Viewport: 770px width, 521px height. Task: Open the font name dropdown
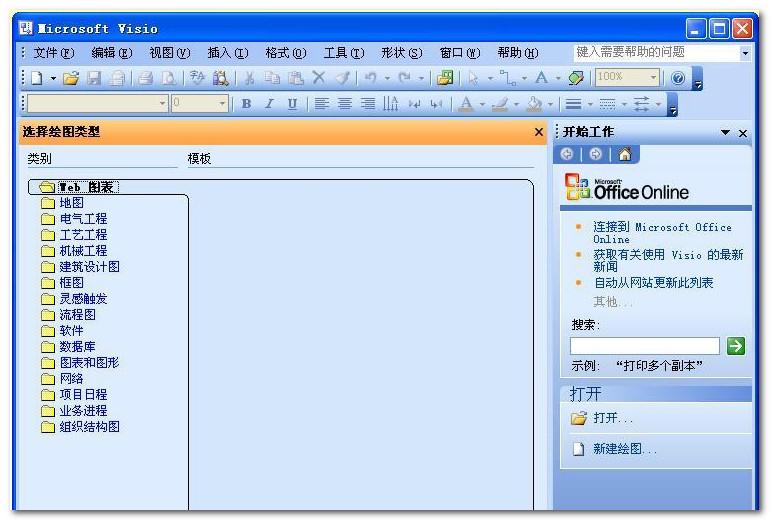point(163,104)
